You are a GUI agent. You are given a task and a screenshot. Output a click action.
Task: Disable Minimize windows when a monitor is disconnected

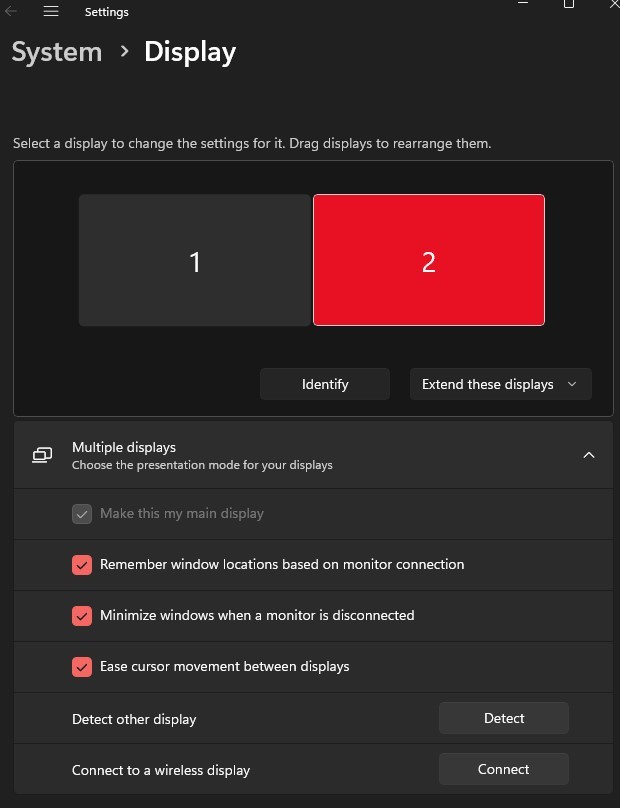(x=82, y=616)
